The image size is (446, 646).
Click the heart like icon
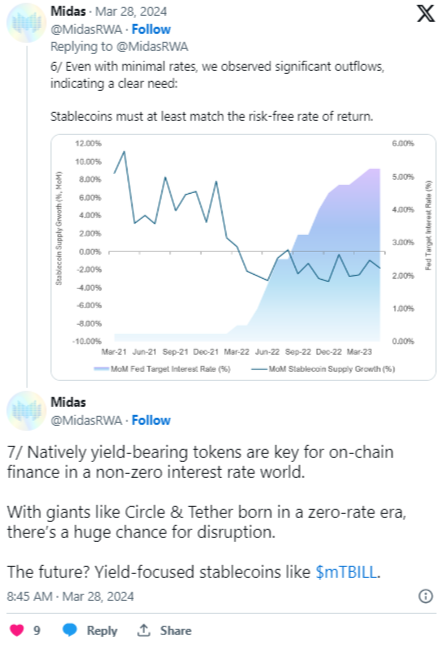17,630
